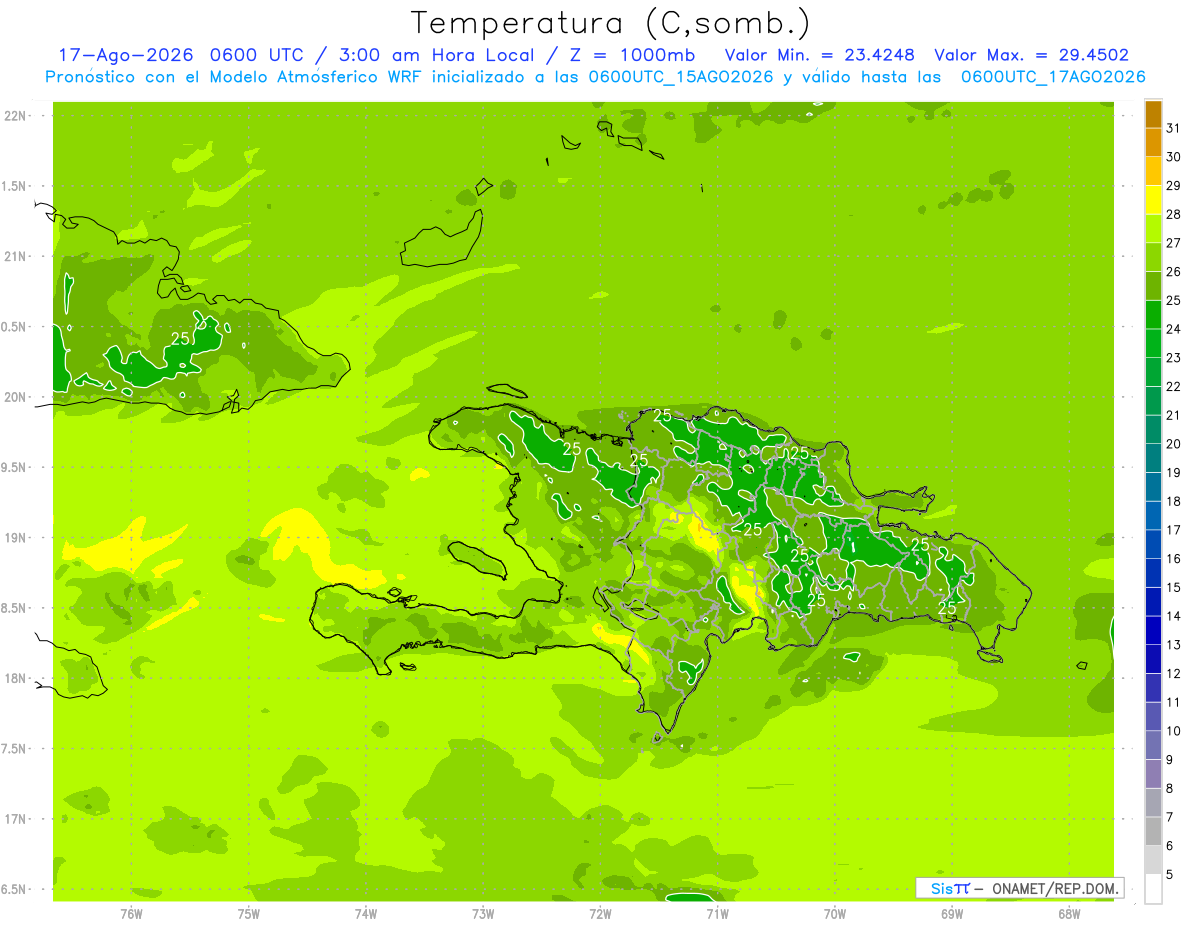Image resolution: width=1200 pixels, height=927 pixels.
Task: Click the "22N" latitude label
Action: pos(16,116)
